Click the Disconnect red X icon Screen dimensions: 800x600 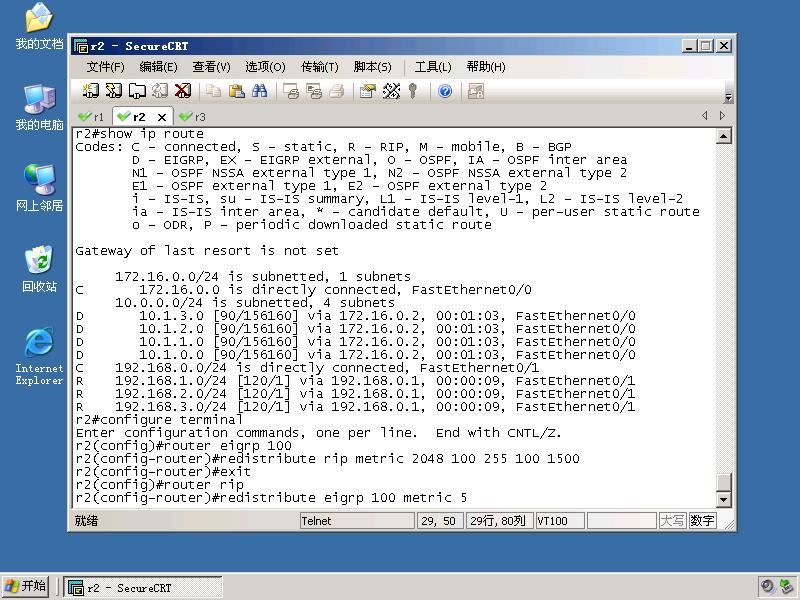(x=183, y=91)
